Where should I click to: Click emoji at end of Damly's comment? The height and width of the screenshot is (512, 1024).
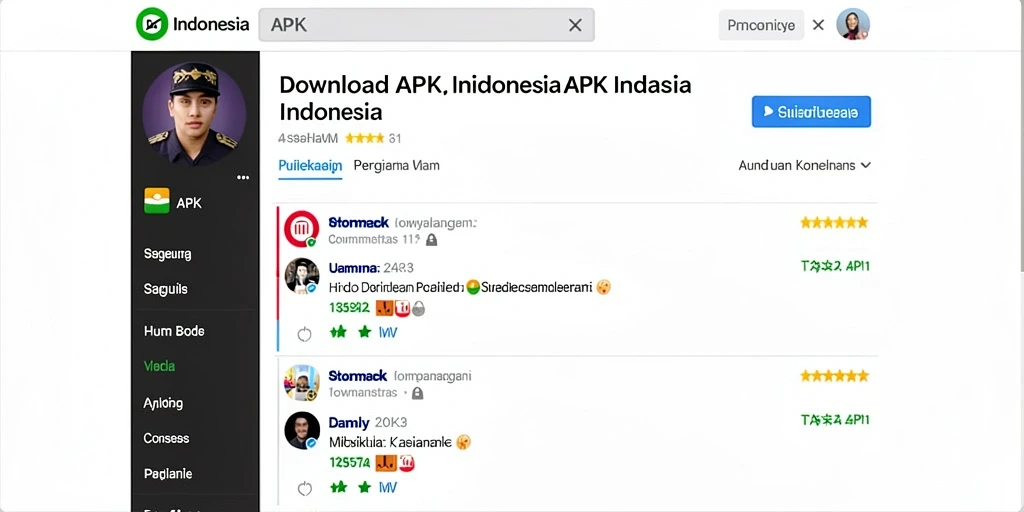(x=464, y=442)
